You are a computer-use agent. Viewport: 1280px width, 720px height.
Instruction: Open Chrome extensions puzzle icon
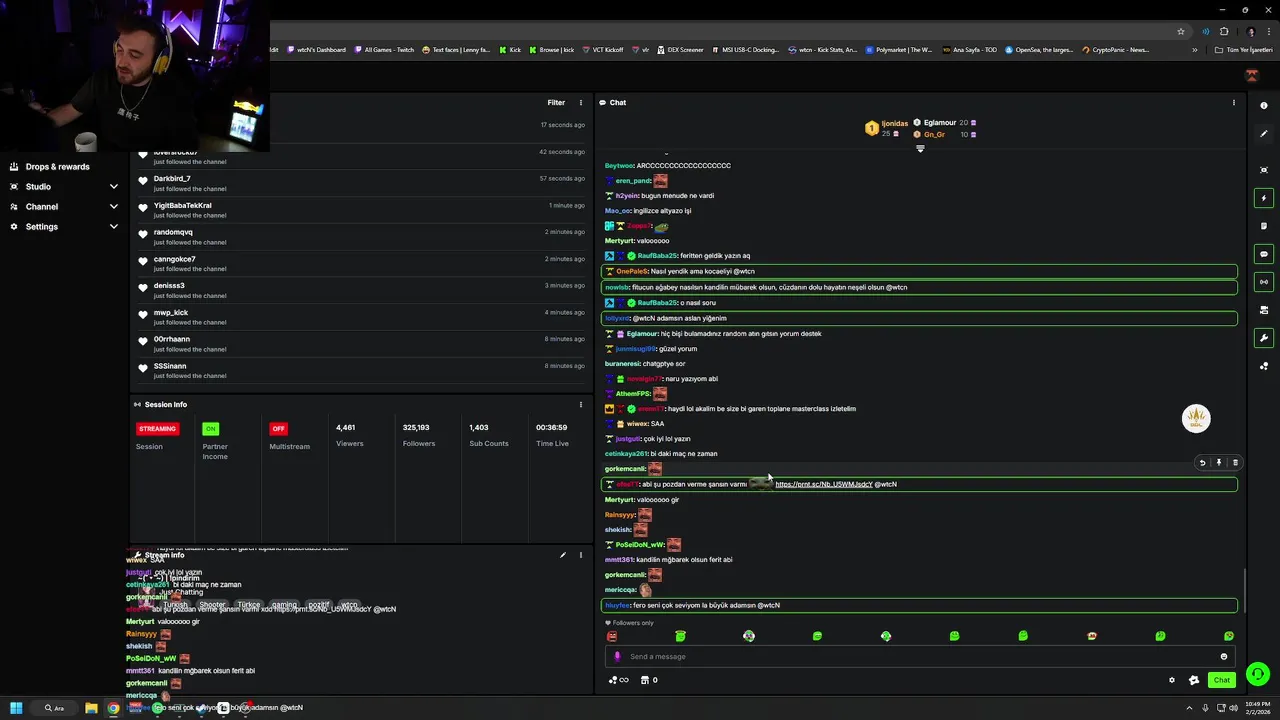pos(1224,31)
